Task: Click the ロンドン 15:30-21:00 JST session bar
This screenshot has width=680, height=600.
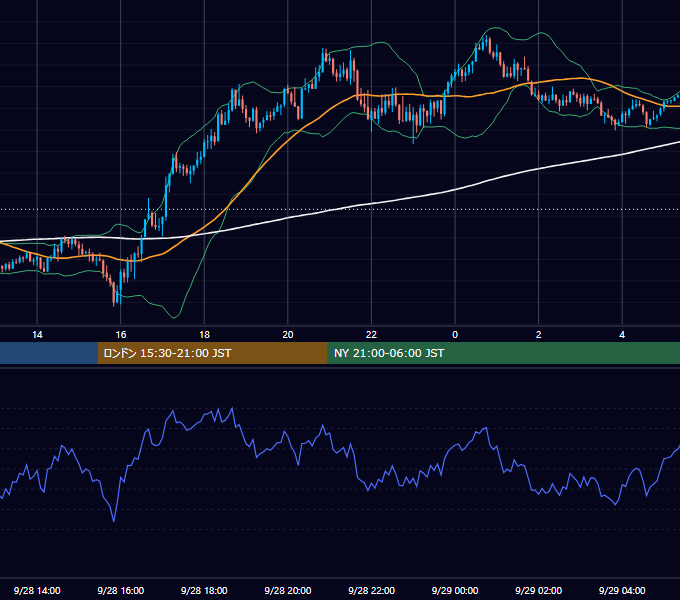Action: (x=212, y=353)
